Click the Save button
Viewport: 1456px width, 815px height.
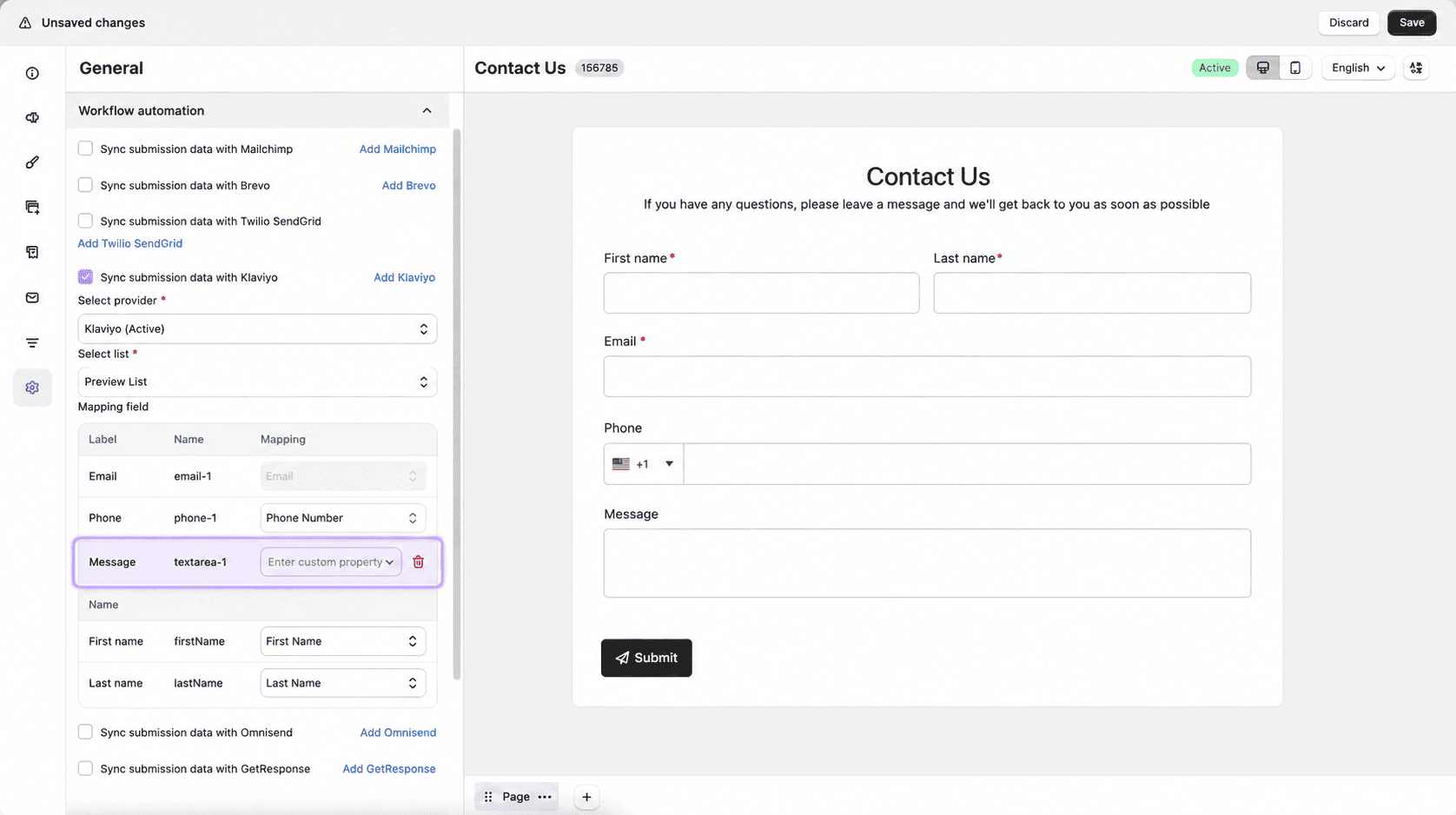pyautogui.click(x=1412, y=23)
